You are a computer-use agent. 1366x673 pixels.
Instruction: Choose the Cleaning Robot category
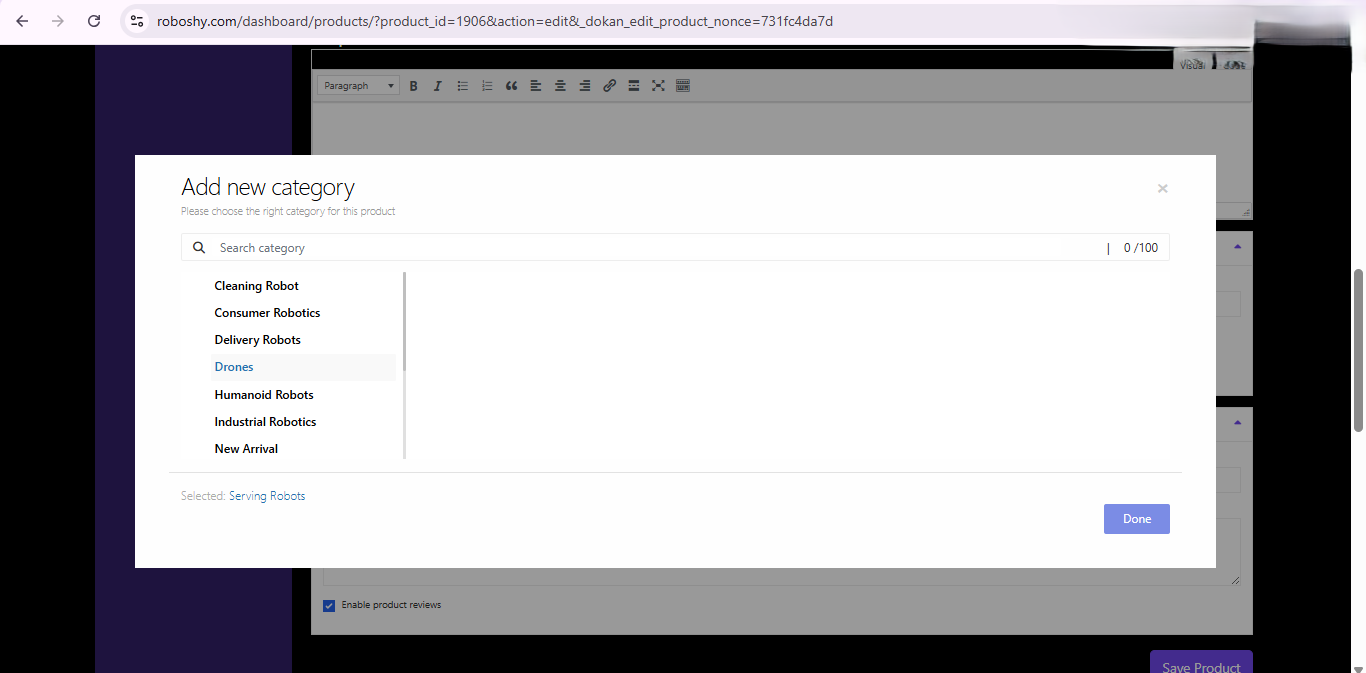[x=256, y=286]
